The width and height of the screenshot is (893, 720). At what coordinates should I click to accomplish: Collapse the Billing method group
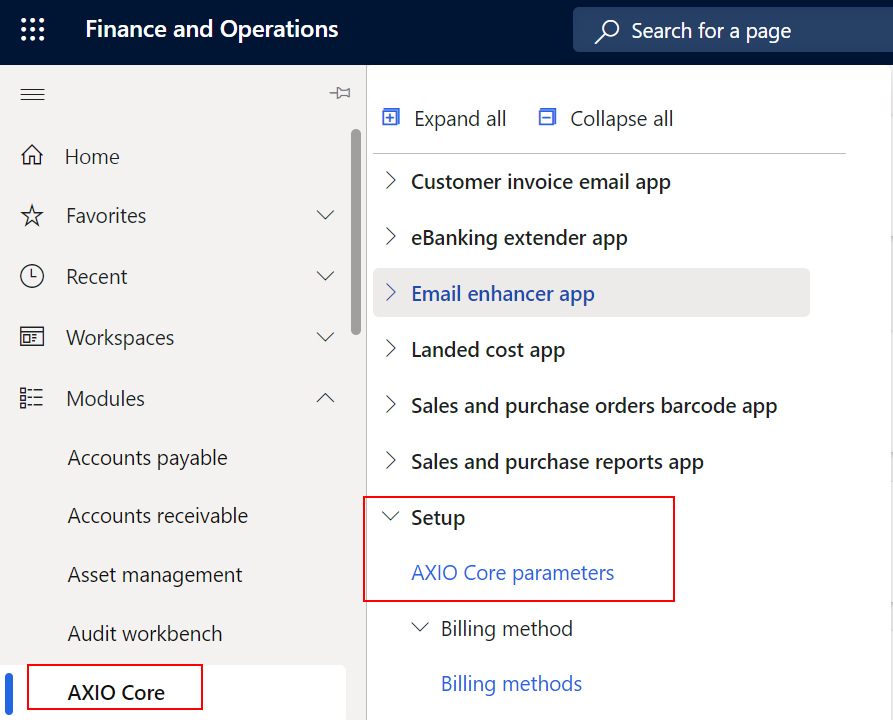[x=420, y=628]
